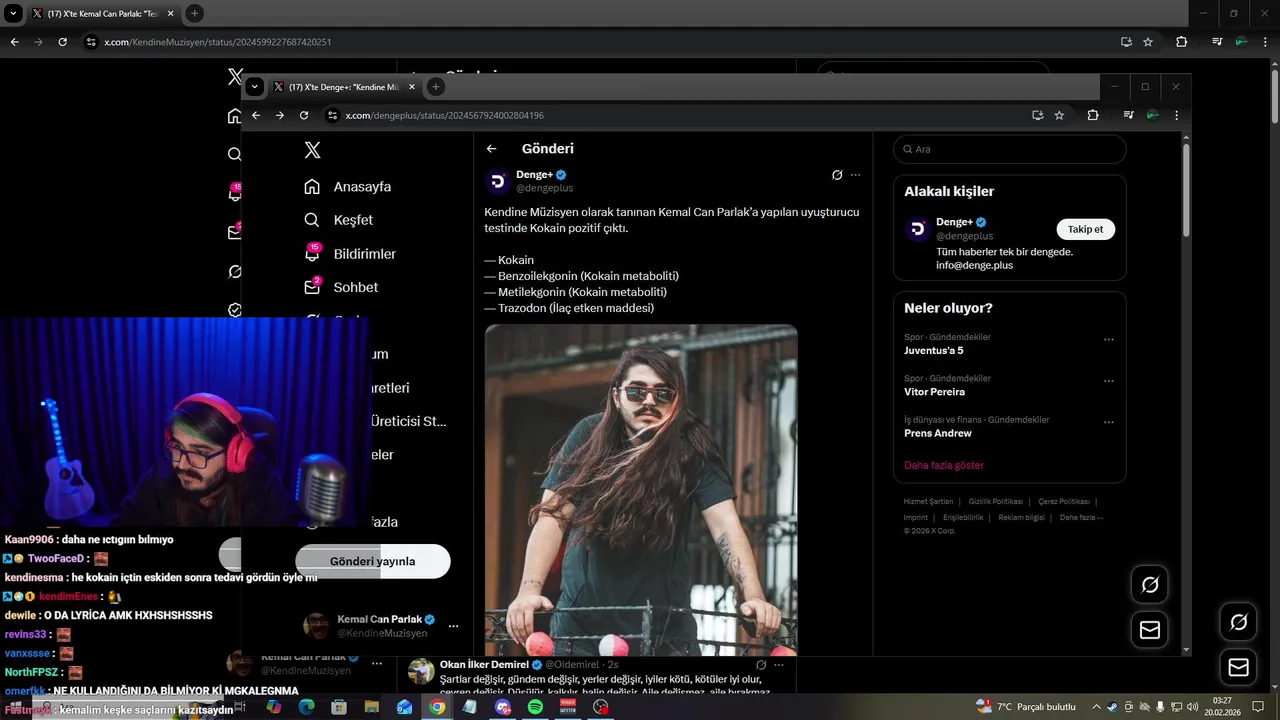Open Spotify from the taskbar
The image size is (1280, 720).
coord(535,707)
